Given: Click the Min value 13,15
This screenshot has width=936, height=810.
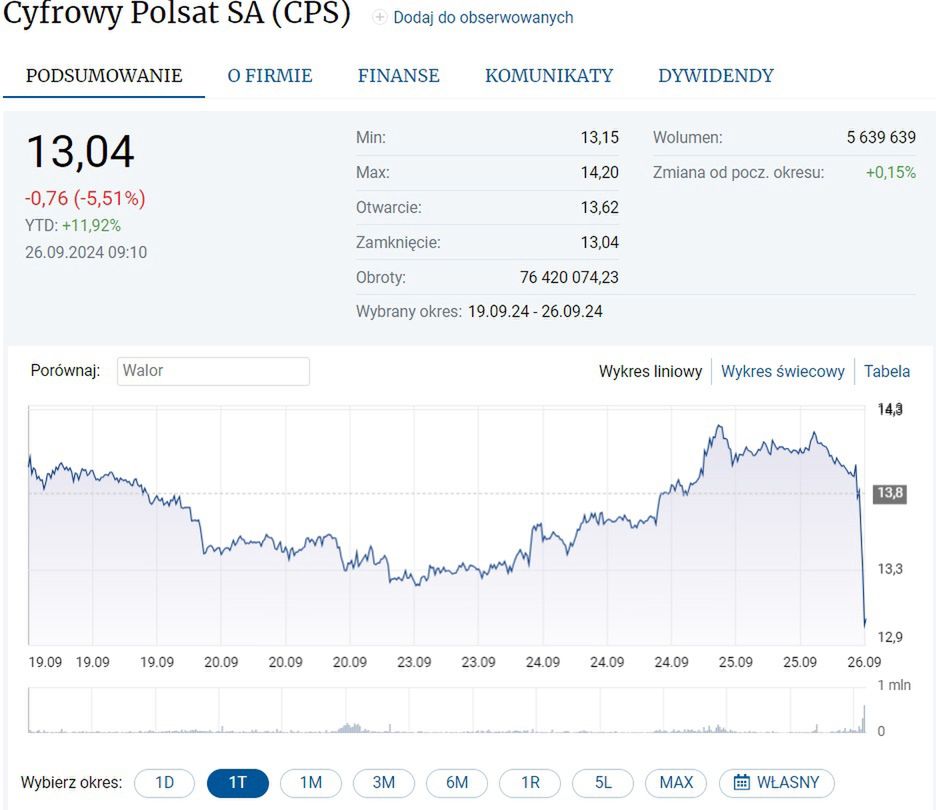Looking at the screenshot, I should pos(600,137).
